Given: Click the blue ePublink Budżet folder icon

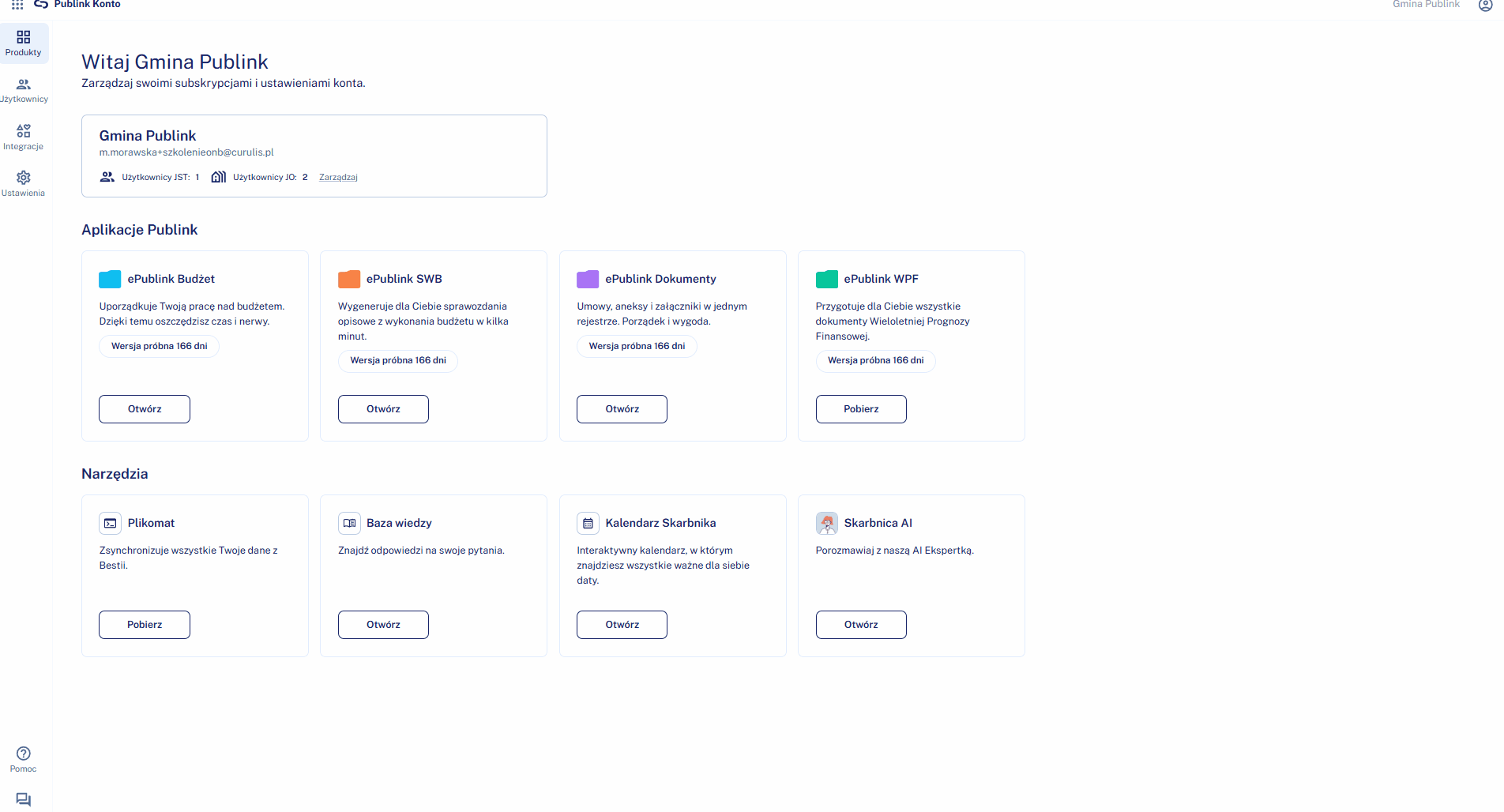Looking at the screenshot, I should coord(110,279).
